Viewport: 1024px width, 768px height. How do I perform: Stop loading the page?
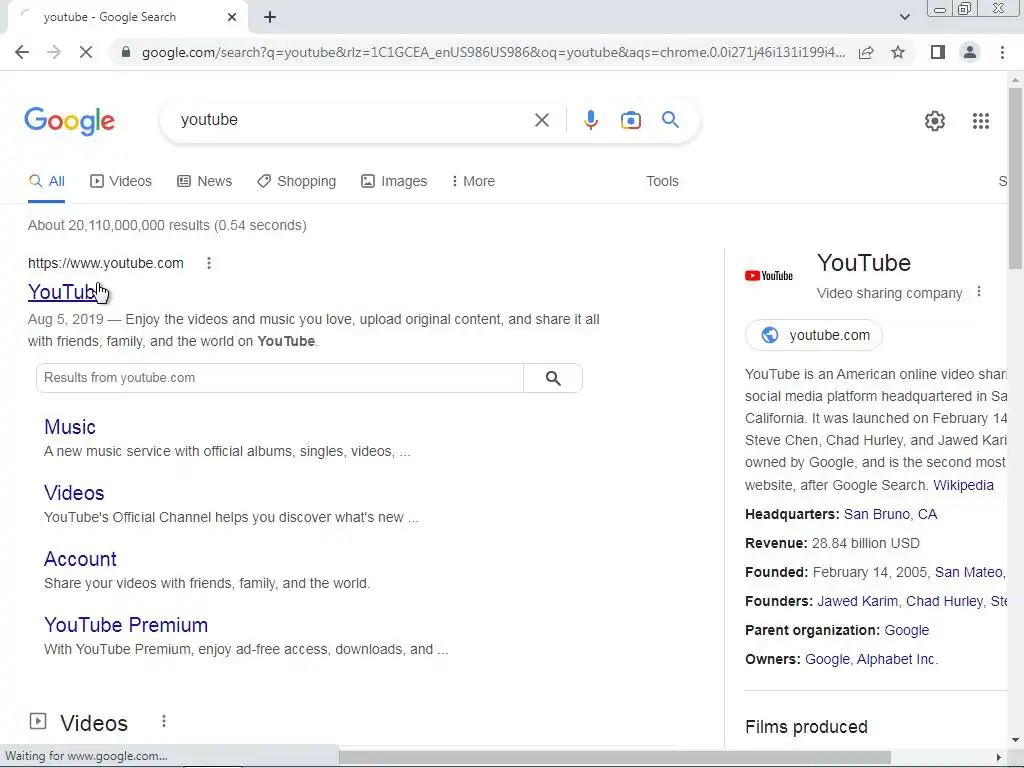click(86, 52)
